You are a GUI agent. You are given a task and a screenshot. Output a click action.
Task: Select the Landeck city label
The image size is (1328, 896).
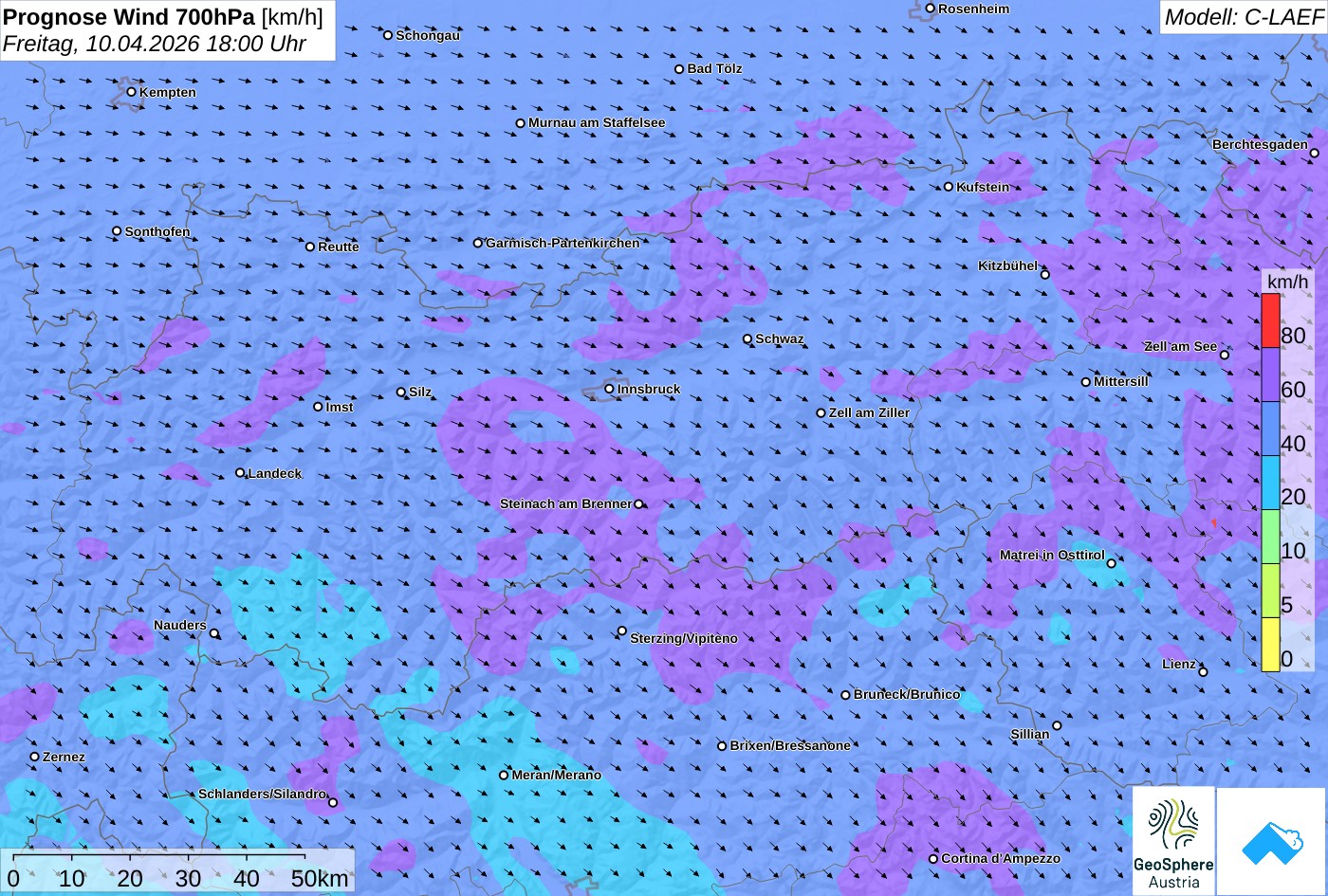[274, 473]
